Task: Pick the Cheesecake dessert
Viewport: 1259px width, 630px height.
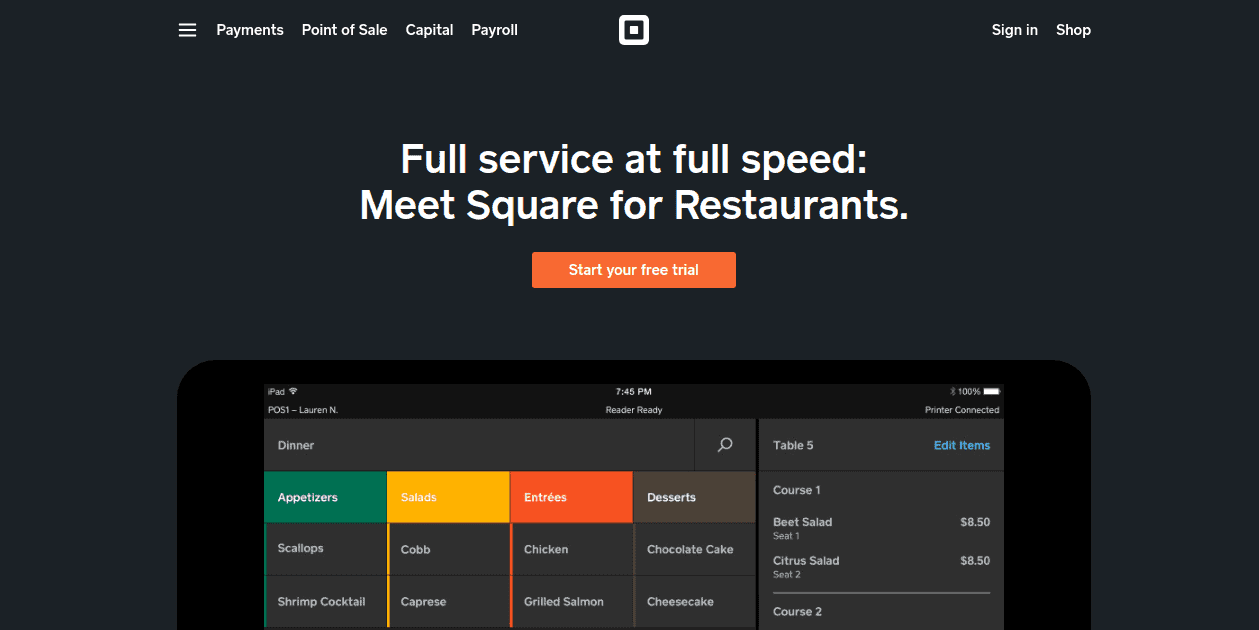Action: click(694, 602)
